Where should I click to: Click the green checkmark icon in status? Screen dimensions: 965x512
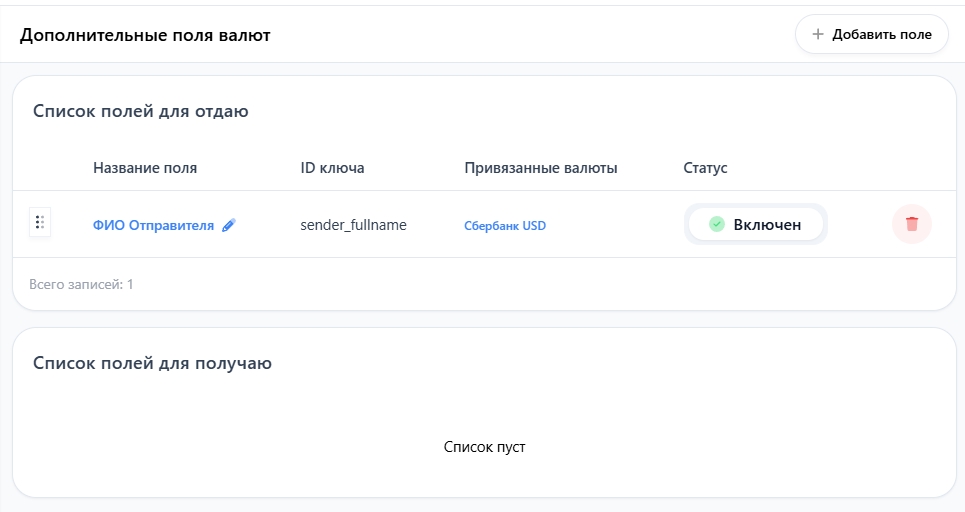coord(716,225)
